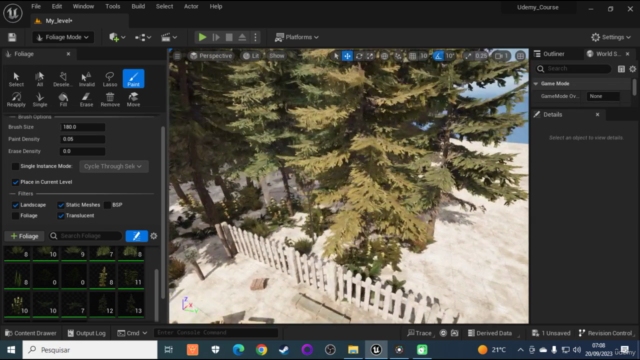Open the surface snapping options icon
Viewport: 640px width, 360px height.
[398, 56]
